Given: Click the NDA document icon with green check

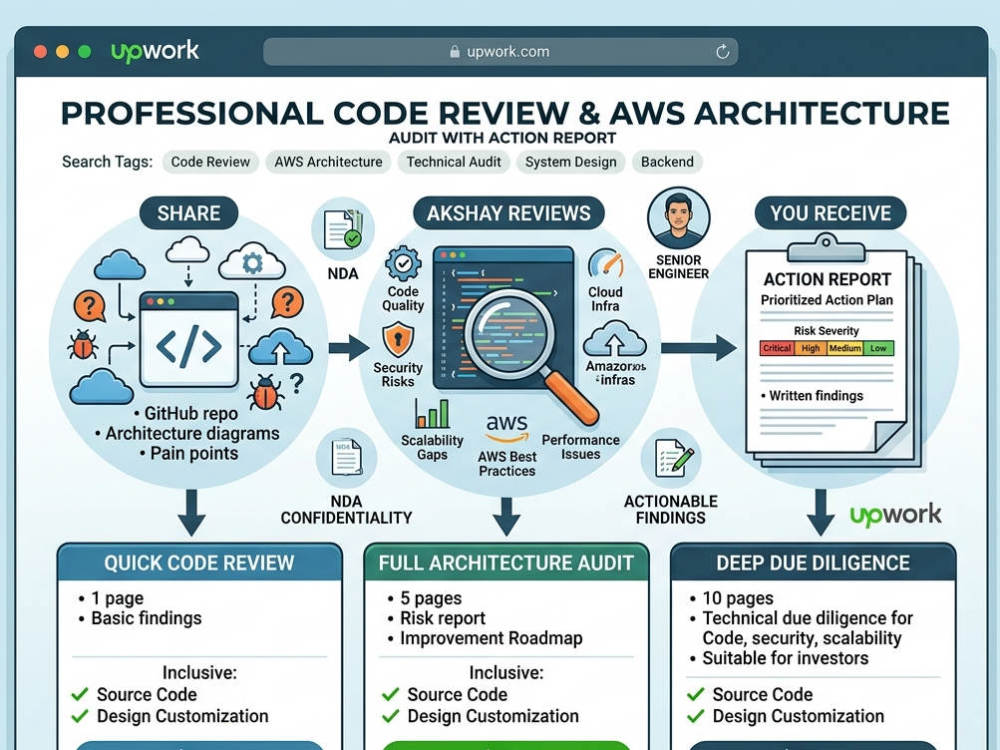Looking at the screenshot, I should click(343, 230).
